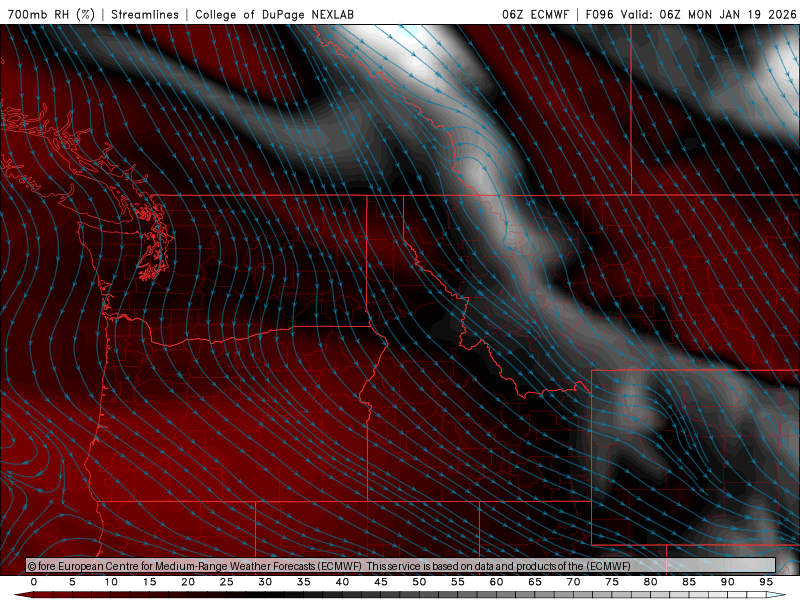Click the '06Z ECMWF' model label
This screenshot has height=600, width=800.
(x=535, y=14)
